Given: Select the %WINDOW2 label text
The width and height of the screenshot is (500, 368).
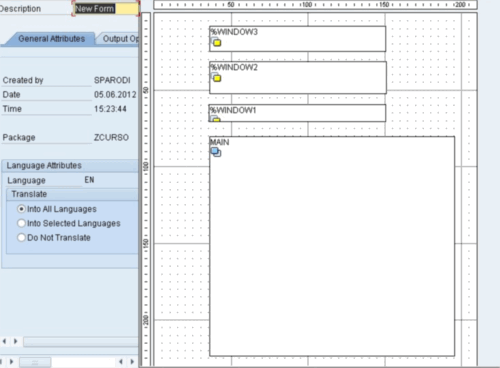Looking at the screenshot, I should (234, 67).
